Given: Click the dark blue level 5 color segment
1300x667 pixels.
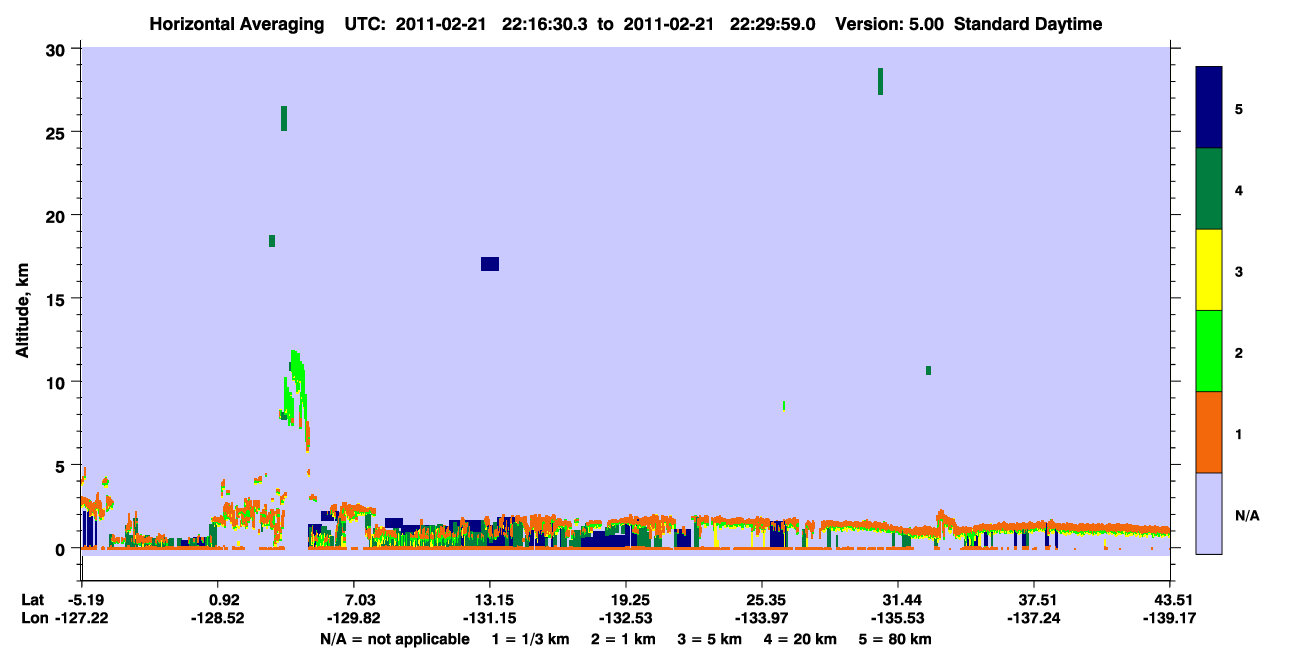Looking at the screenshot, I should point(1209,107).
